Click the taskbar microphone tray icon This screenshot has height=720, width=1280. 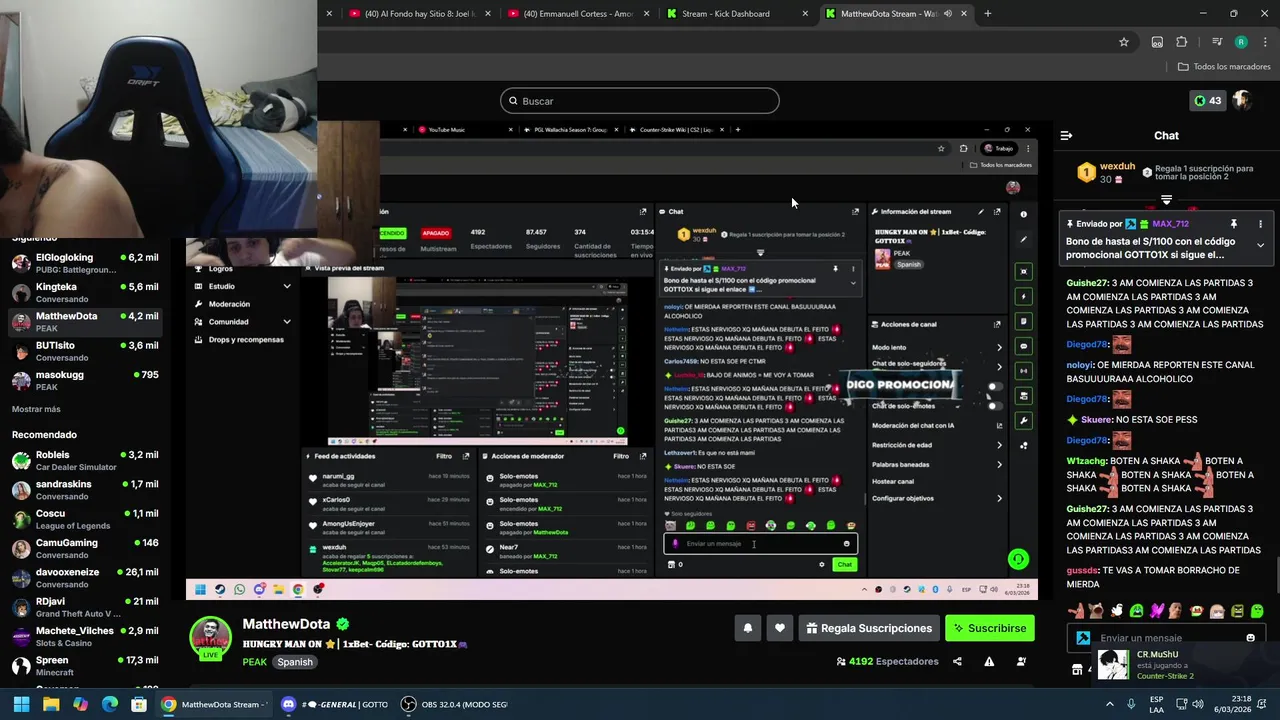click(1131, 704)
